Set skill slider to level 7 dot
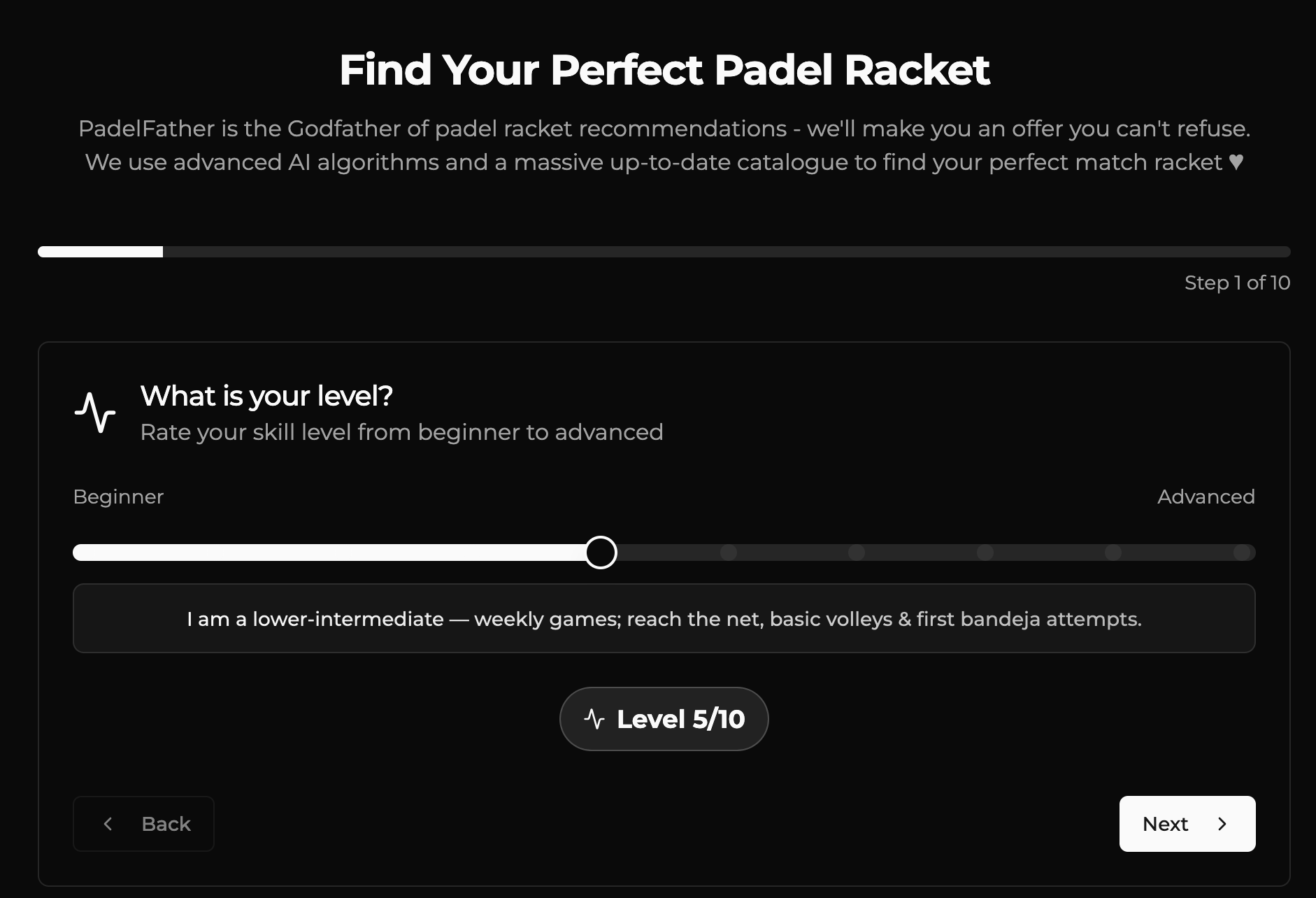 click(x=857, y=553)
